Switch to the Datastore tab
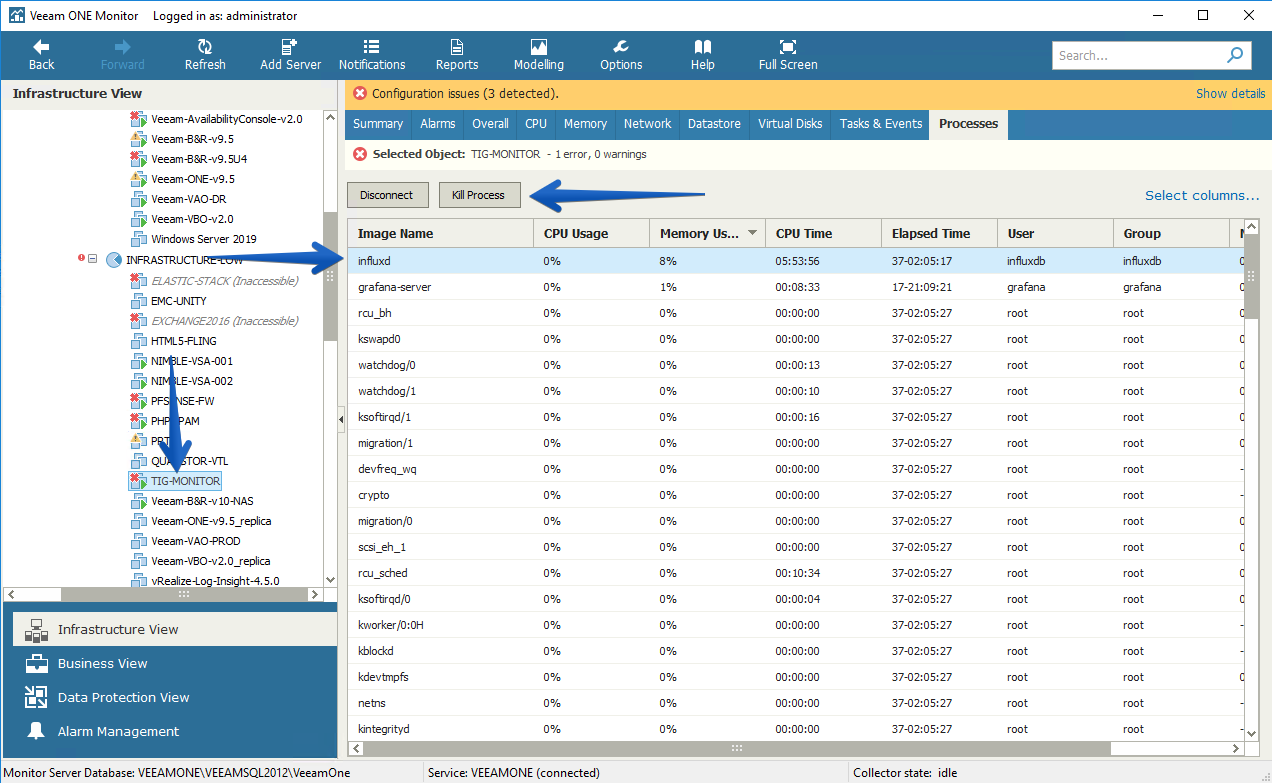Viewport: 1272px width, 783px height. pyautogui.click(x=714, y=124)
